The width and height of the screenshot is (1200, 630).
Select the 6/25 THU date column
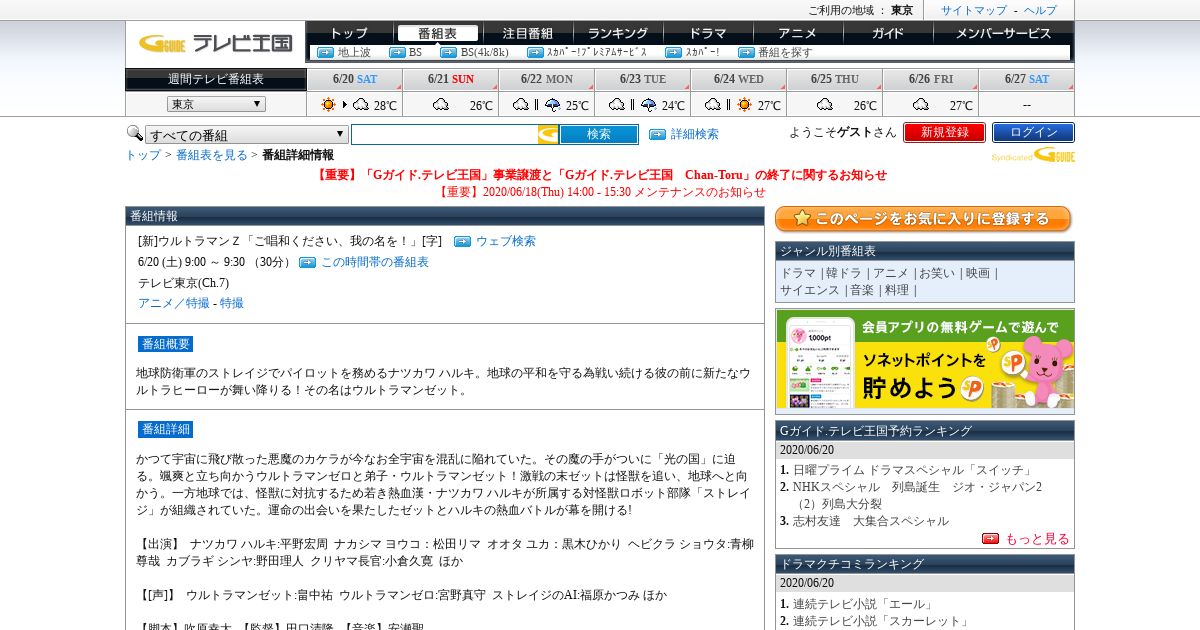[x=834, y=79]
